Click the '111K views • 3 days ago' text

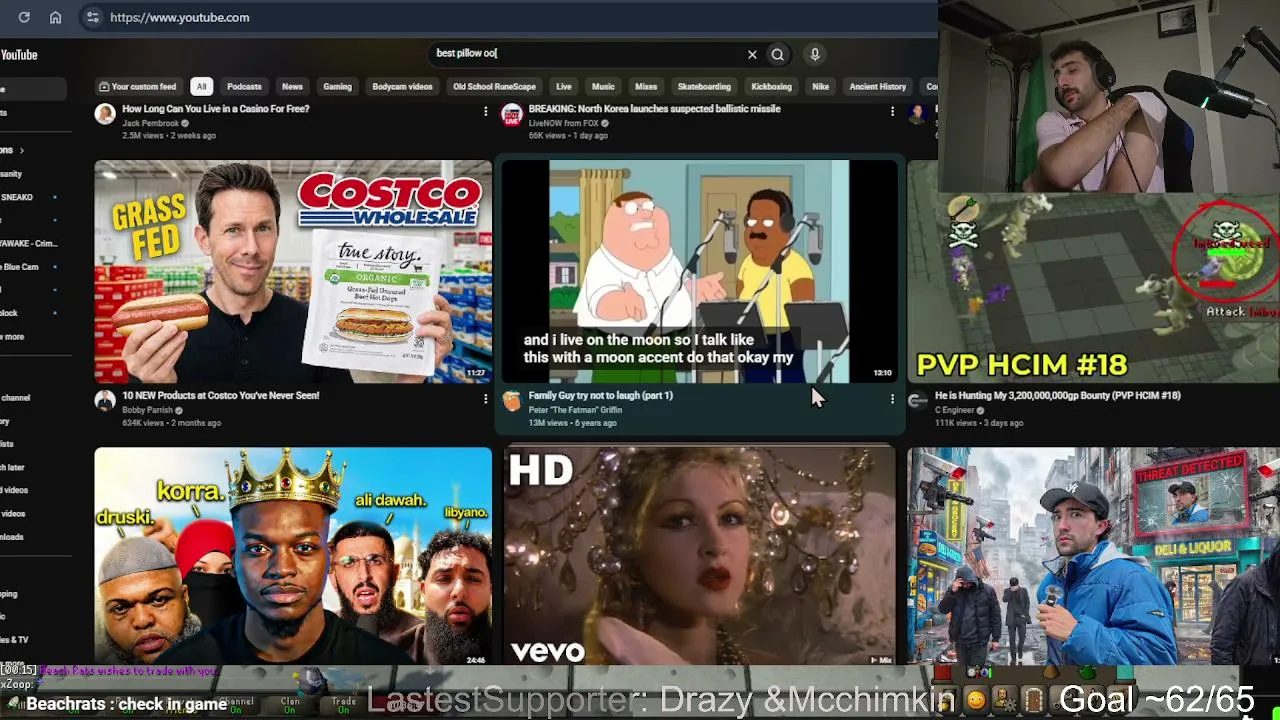(x=979, y=423)
